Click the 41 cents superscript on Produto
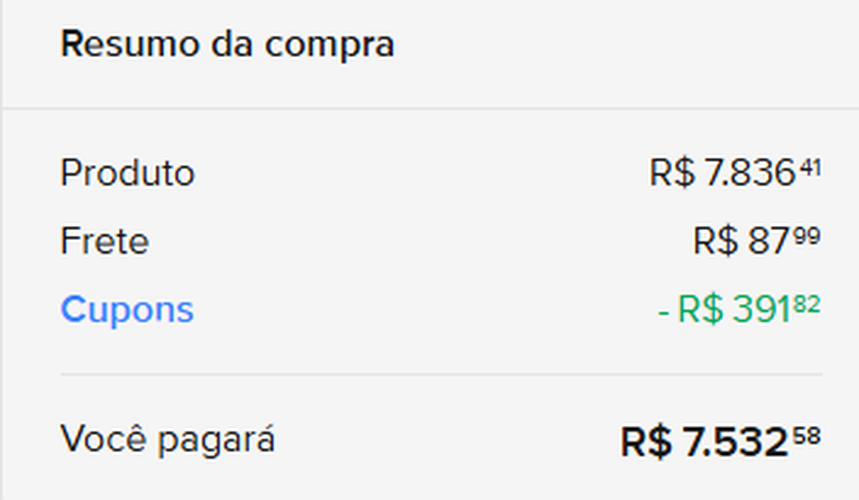859x500 pixels. point(810,167)
